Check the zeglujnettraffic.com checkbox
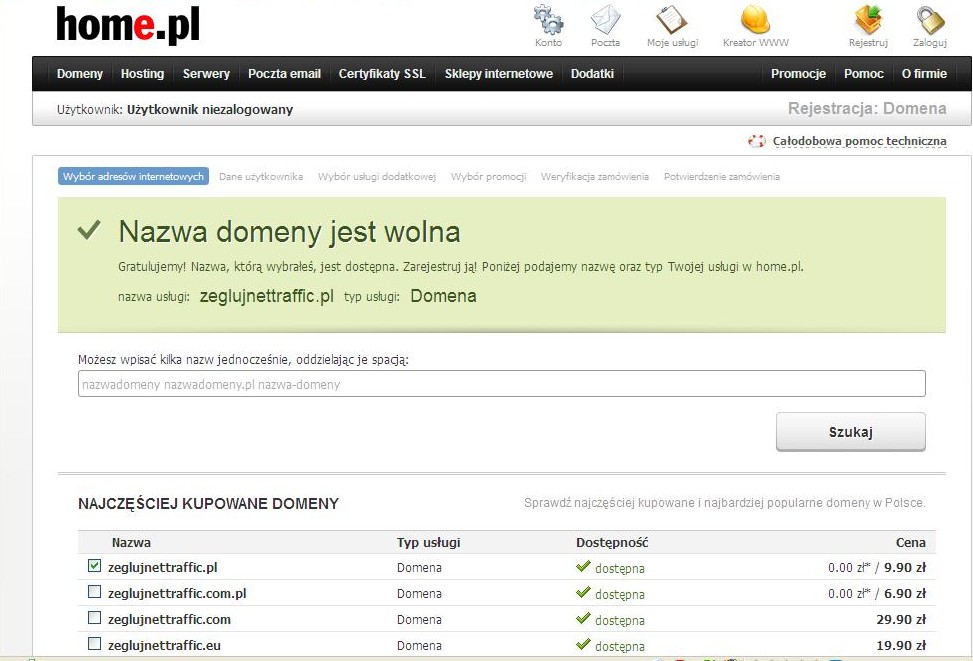 (94, 618)
